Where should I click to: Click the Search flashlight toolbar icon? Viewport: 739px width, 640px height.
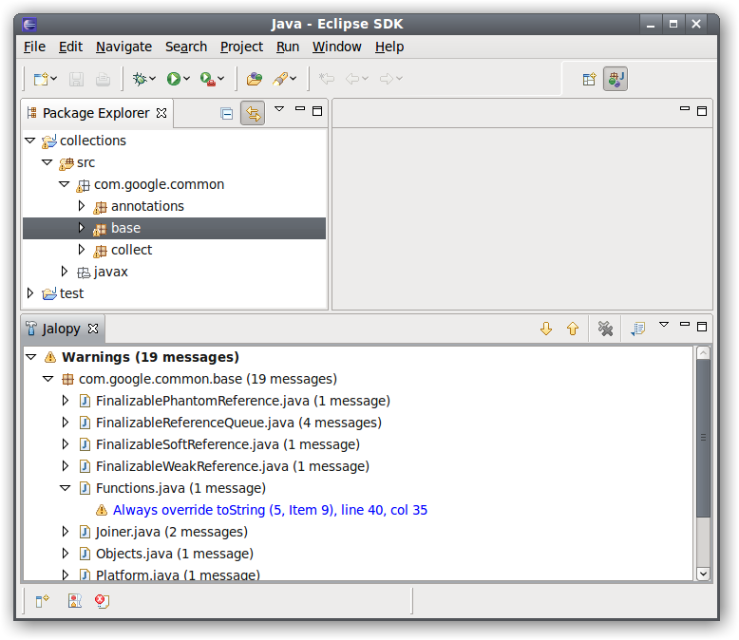pyautogui.click(x=280, y=79)
